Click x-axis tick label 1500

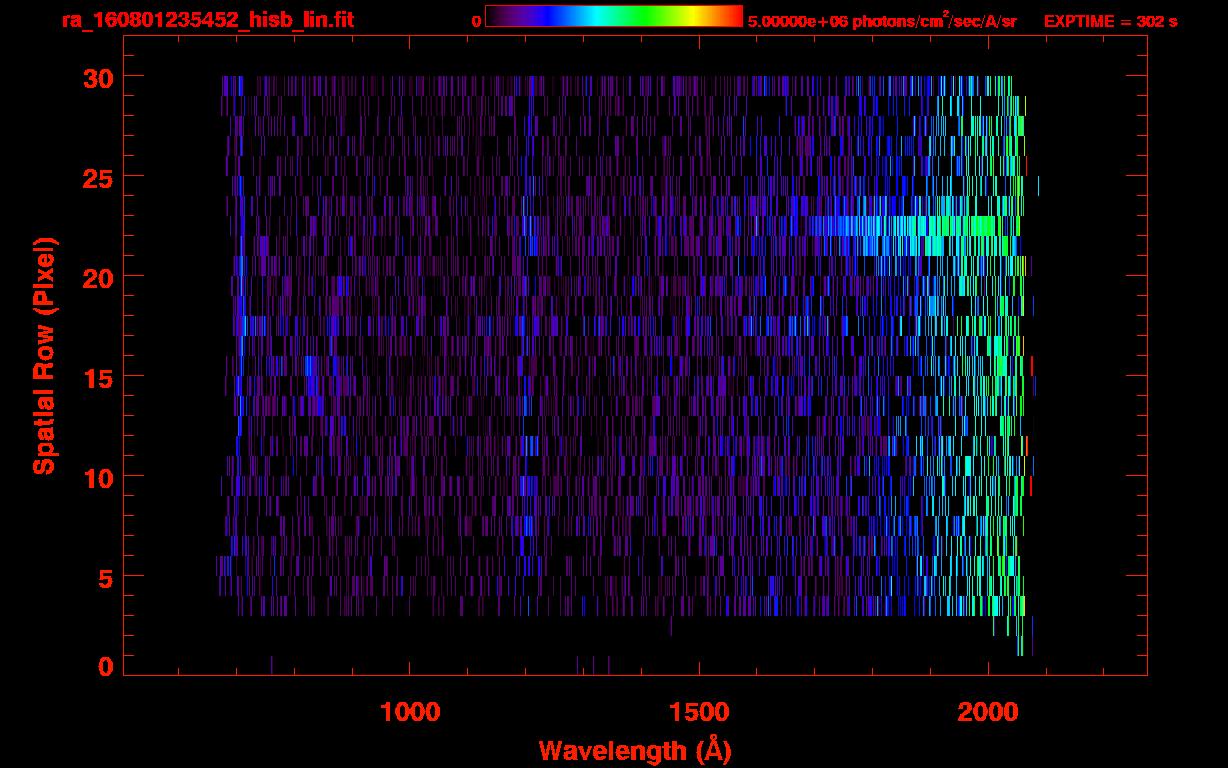[699, 712]
